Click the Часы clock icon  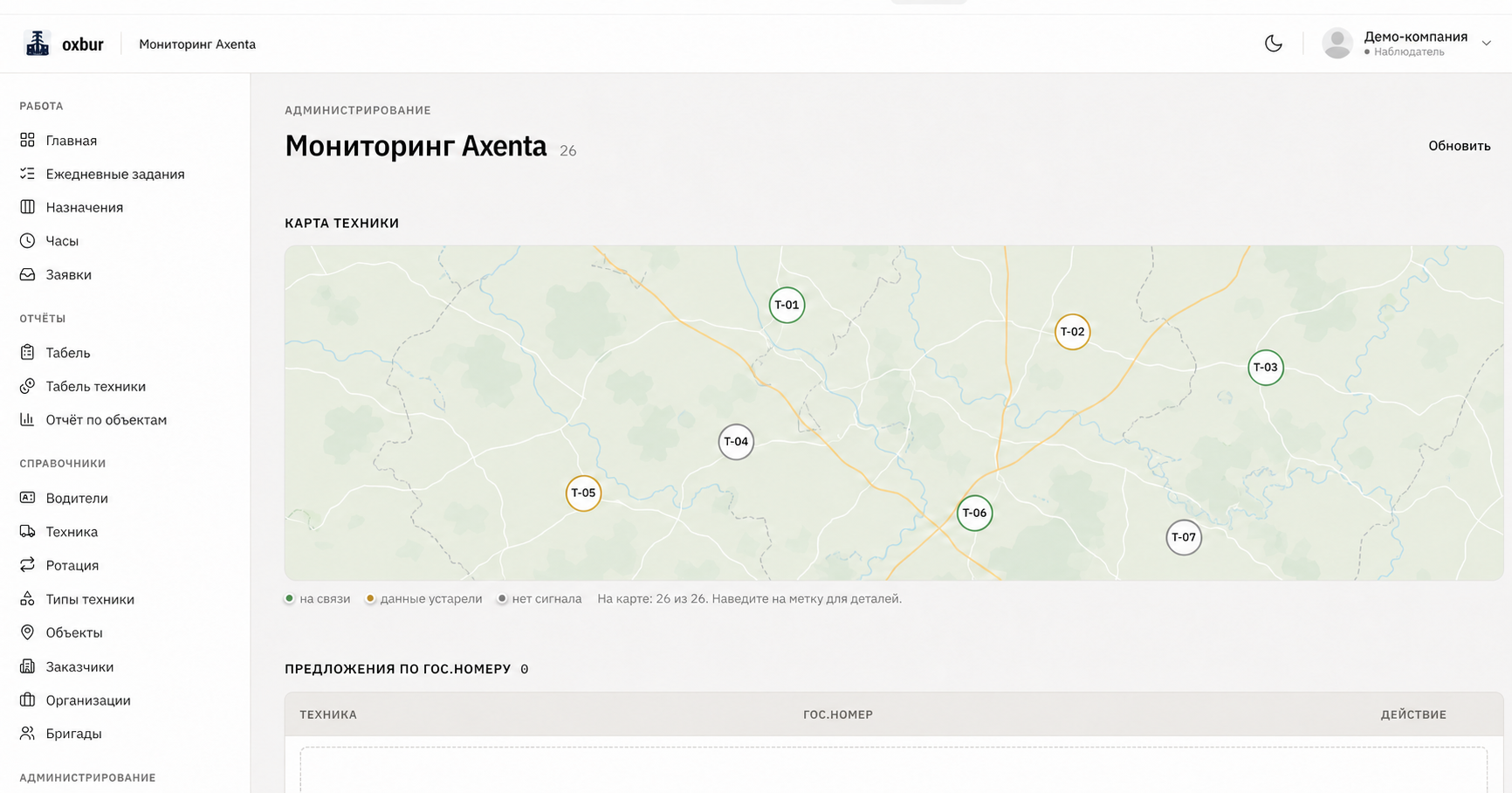point(28,240)
